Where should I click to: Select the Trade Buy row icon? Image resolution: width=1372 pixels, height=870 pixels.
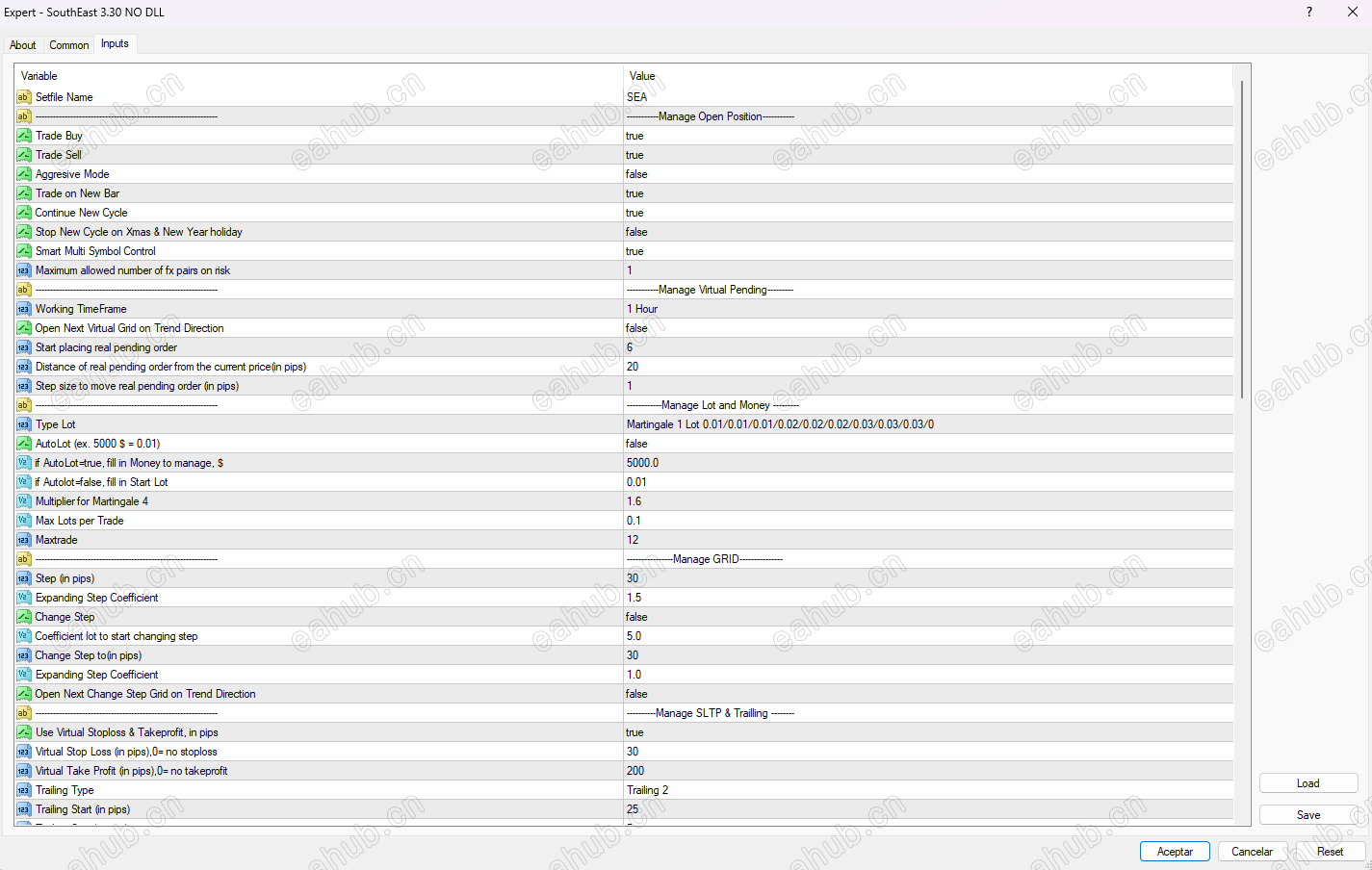[x=24, y=136]
